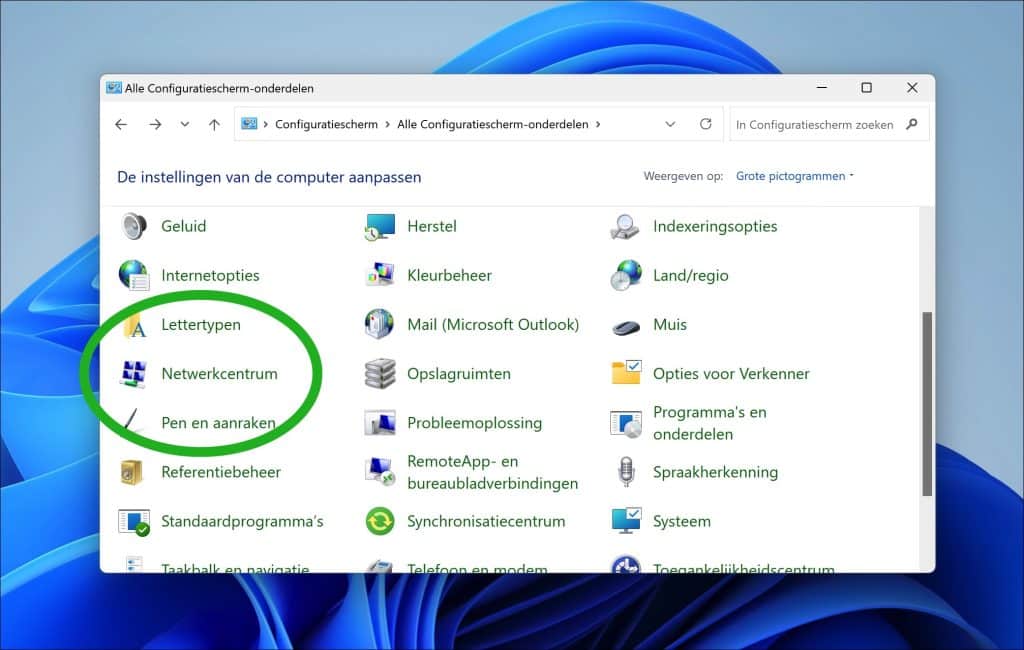Open the Muis link
1024x650 pixels.
670,325
